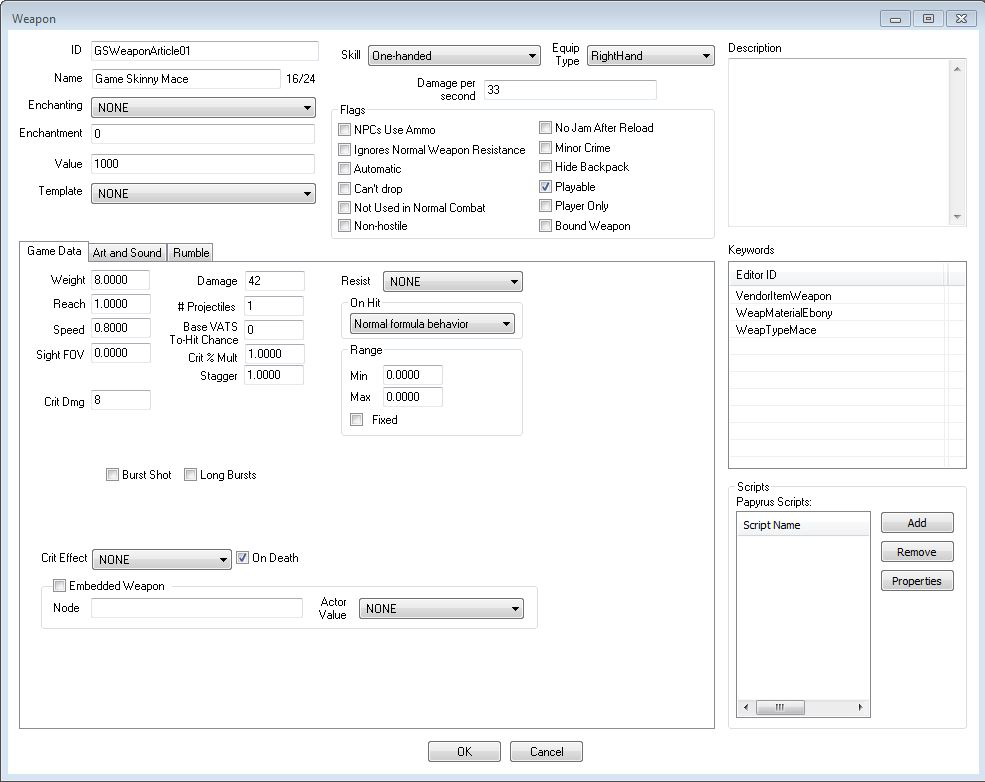Click the scripts list right scroll arrow
The height and width of the screenshot is (782, 985).
point(861,707)
